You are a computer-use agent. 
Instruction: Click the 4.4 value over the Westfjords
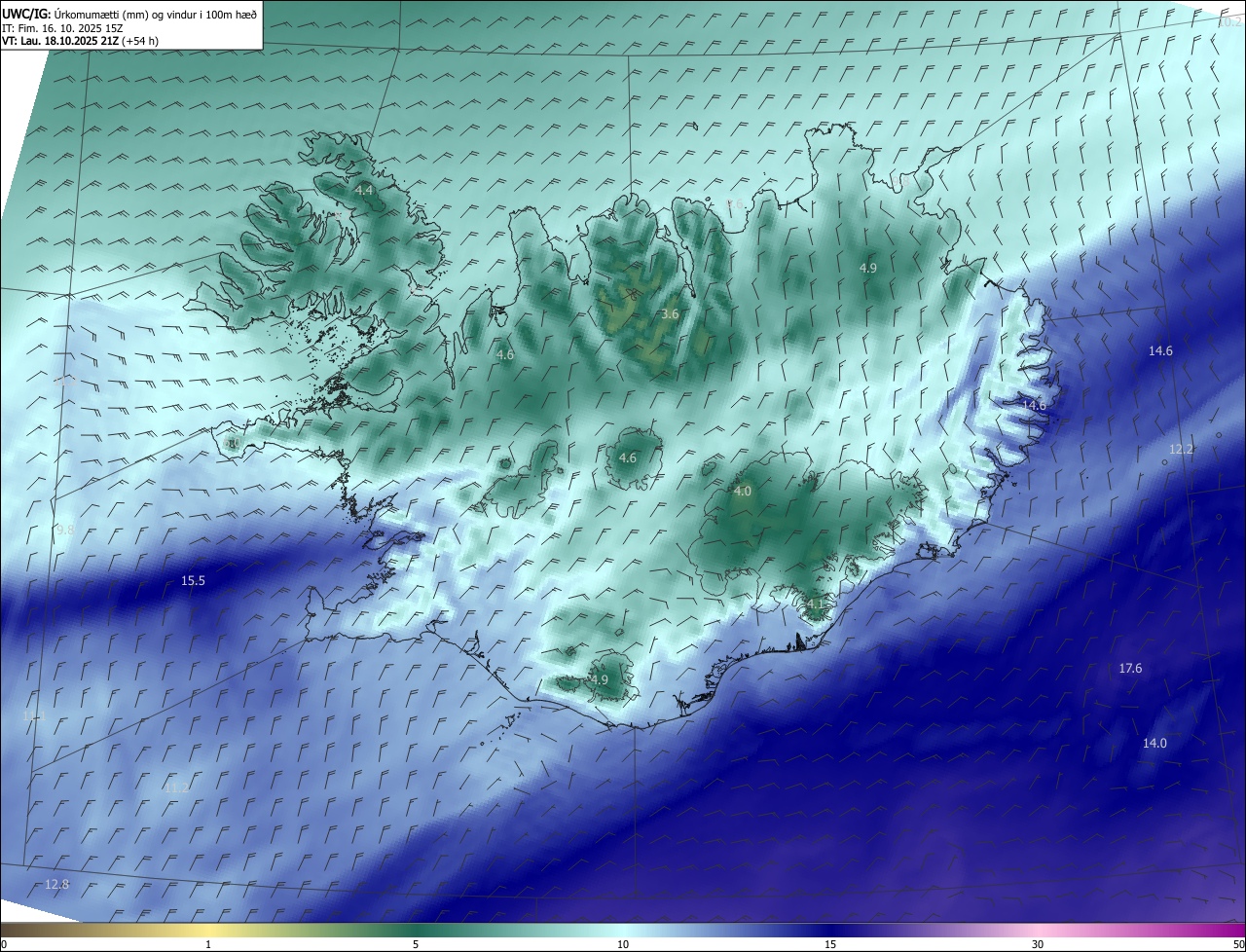(x=365, y=190)
